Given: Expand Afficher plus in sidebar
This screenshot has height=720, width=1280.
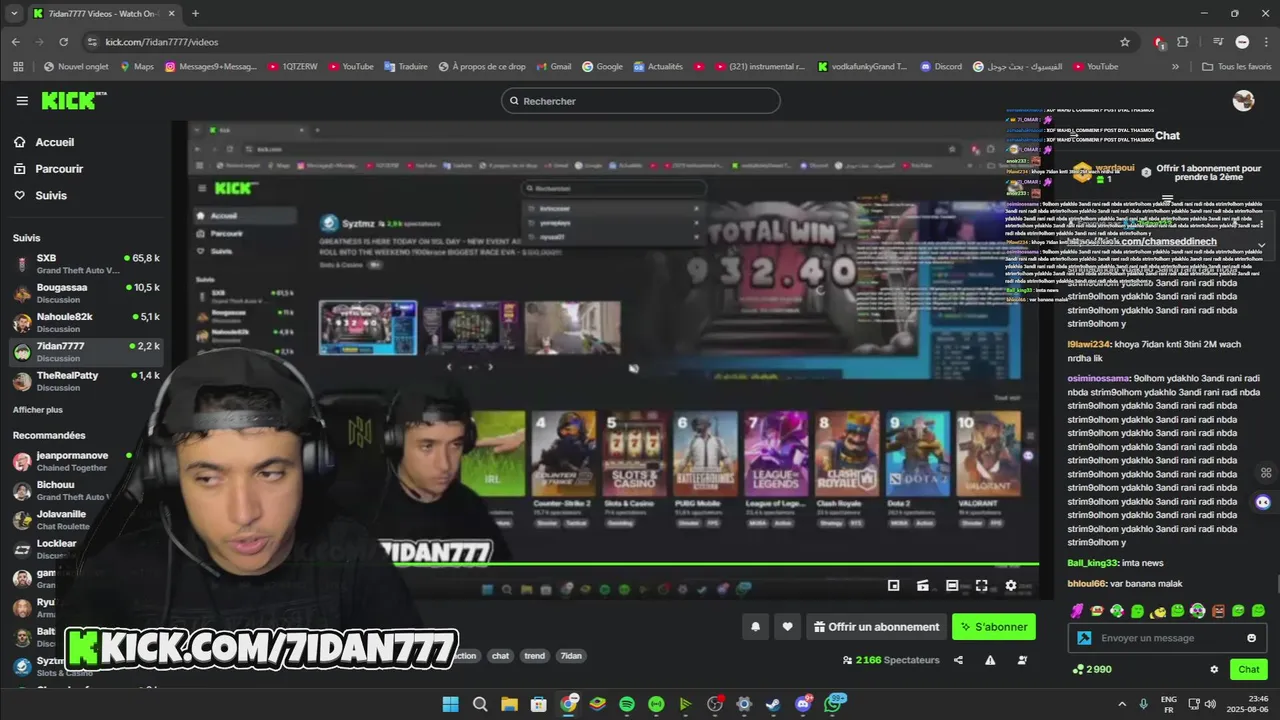Looking at the screenshot, I should tap(38, 410).
